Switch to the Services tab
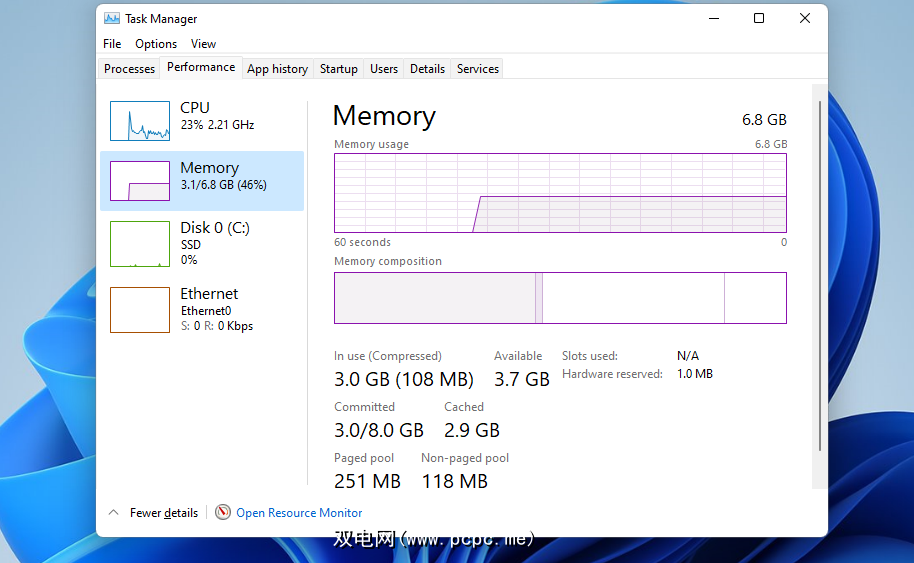Viewport: 914px width, 563px height. (x=478, y=69)
